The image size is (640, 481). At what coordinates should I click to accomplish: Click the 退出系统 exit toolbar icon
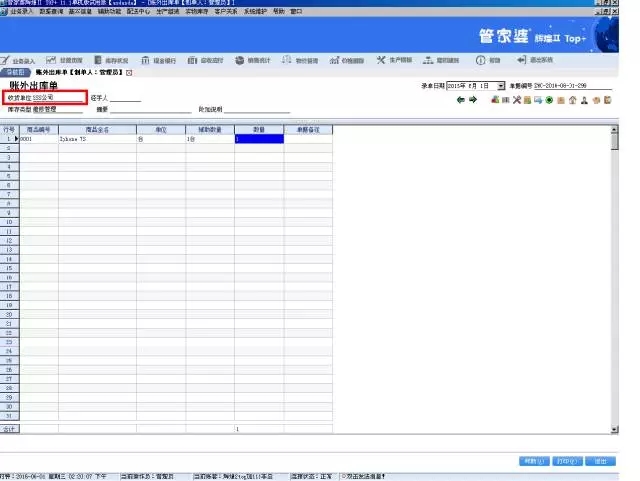click(x=535, y=60)
